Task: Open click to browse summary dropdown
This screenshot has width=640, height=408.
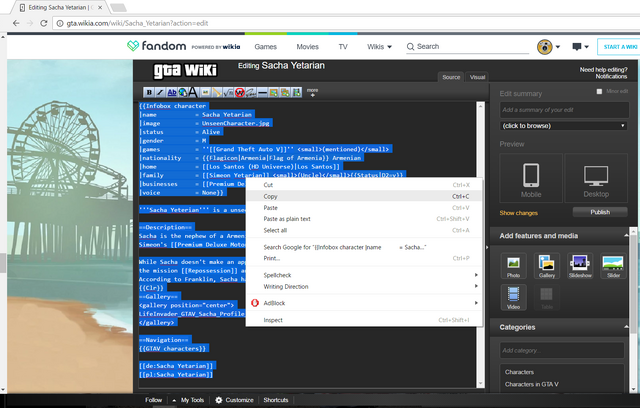Action: click(563, 126)
